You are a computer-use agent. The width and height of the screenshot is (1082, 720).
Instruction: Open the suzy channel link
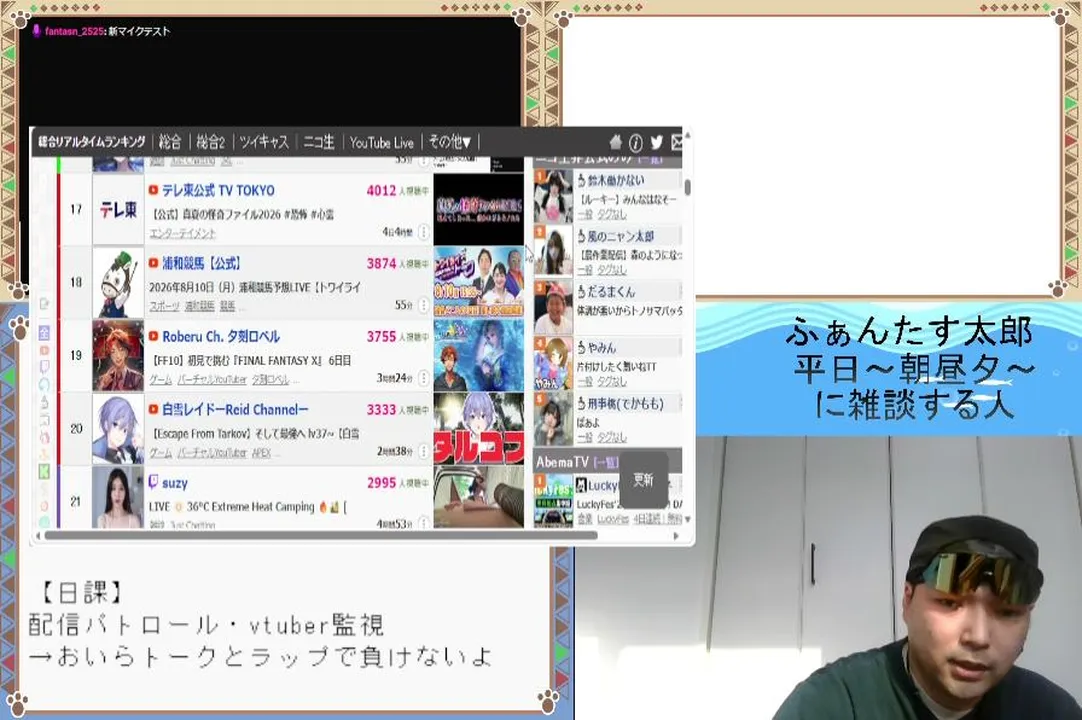coord(175,483)
